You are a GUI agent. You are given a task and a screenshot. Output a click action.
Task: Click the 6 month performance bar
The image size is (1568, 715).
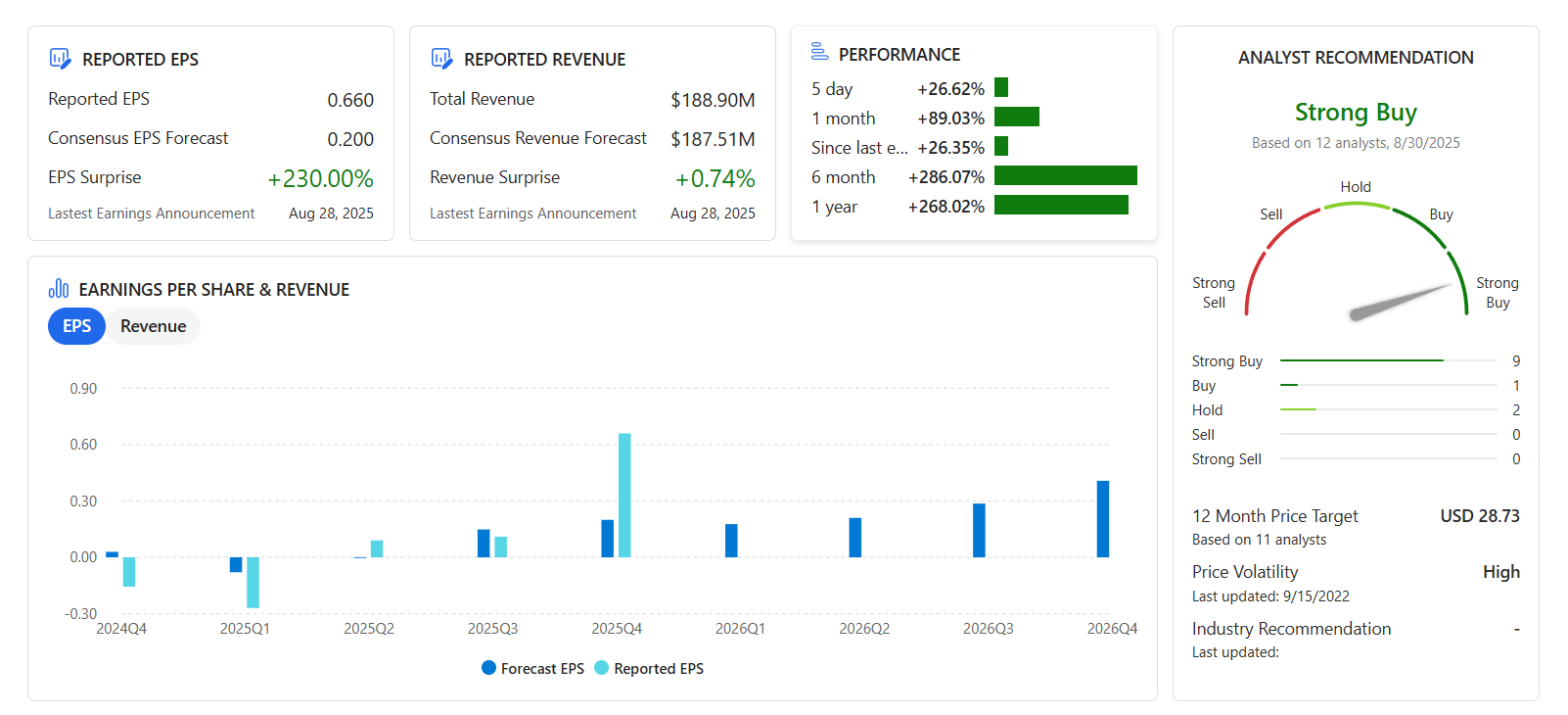(x=1065, y=176)
